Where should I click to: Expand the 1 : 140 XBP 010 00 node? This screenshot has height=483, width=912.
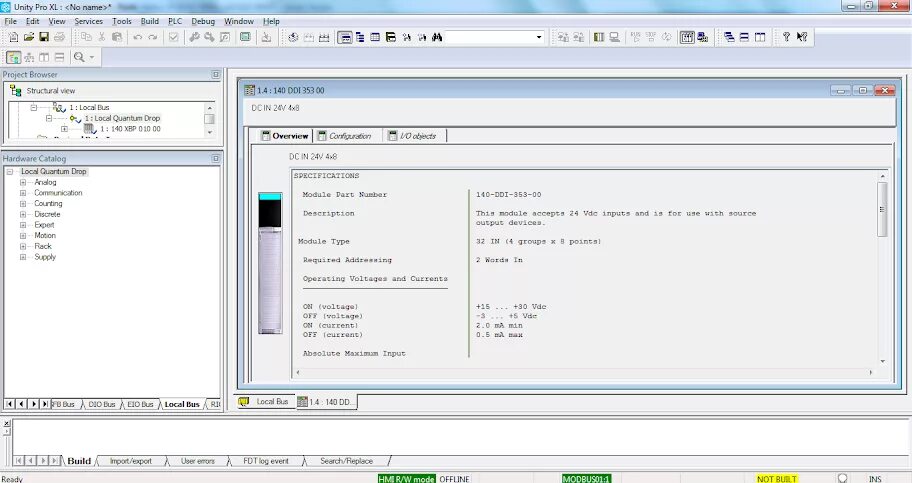64,129
